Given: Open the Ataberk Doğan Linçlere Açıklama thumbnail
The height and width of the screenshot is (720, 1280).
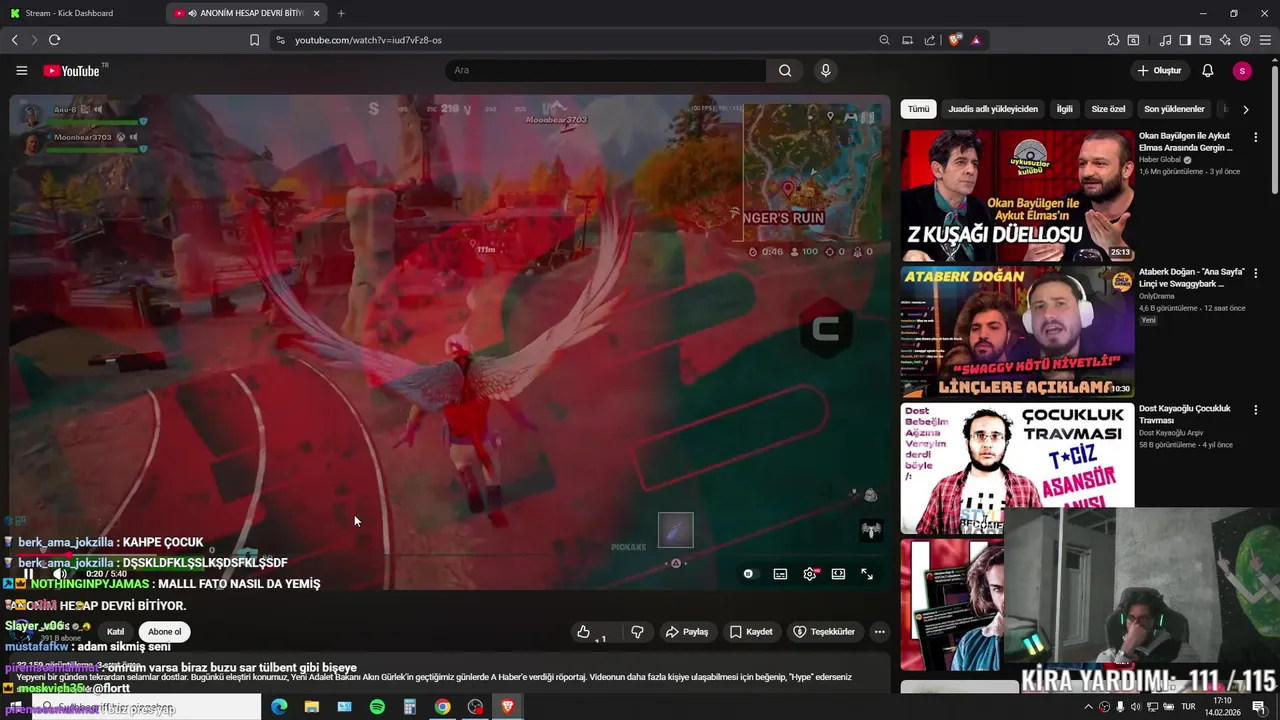Looking at the screenshot, I should 1017,331.
